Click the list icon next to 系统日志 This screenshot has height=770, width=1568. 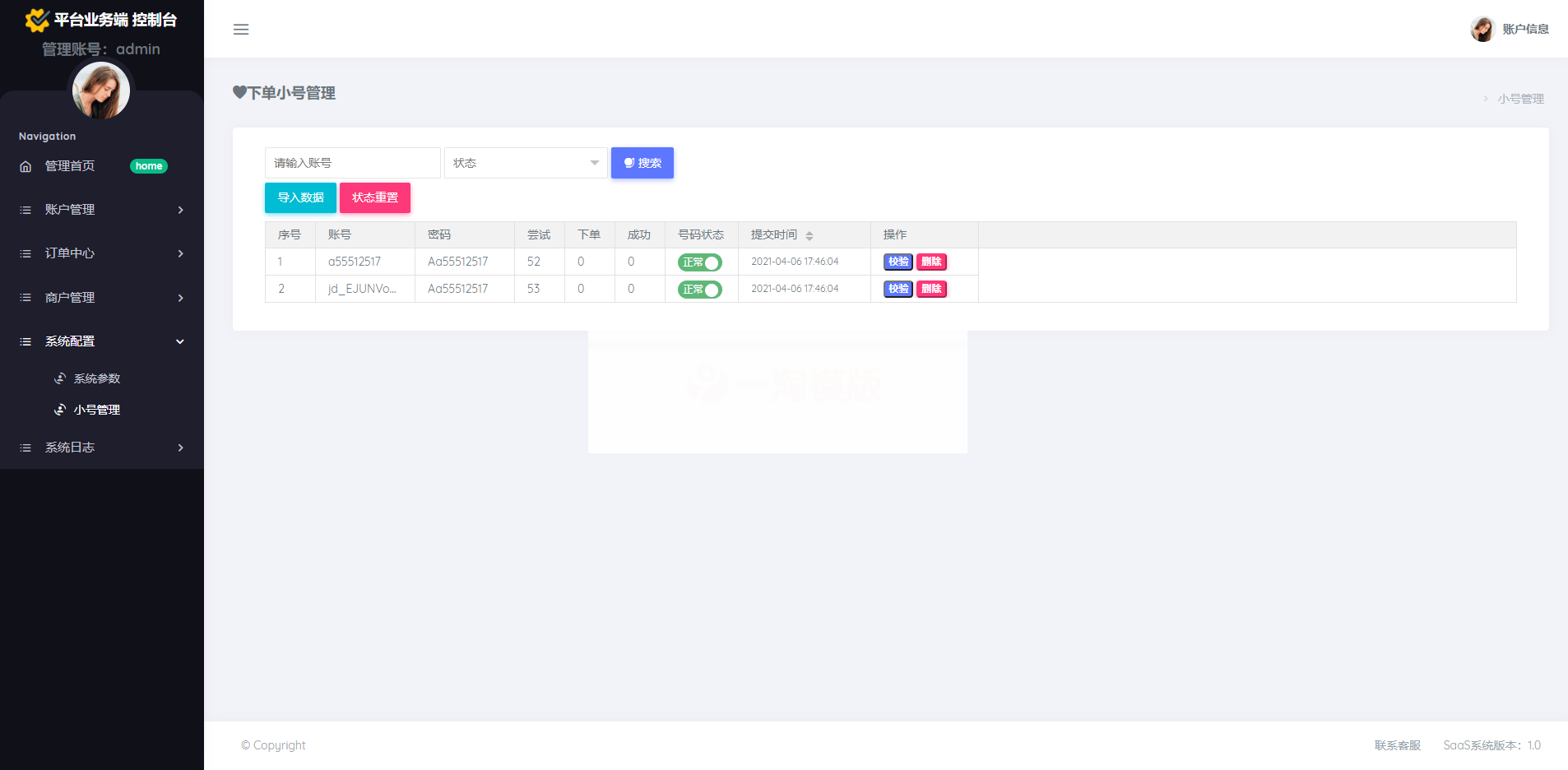26,448
